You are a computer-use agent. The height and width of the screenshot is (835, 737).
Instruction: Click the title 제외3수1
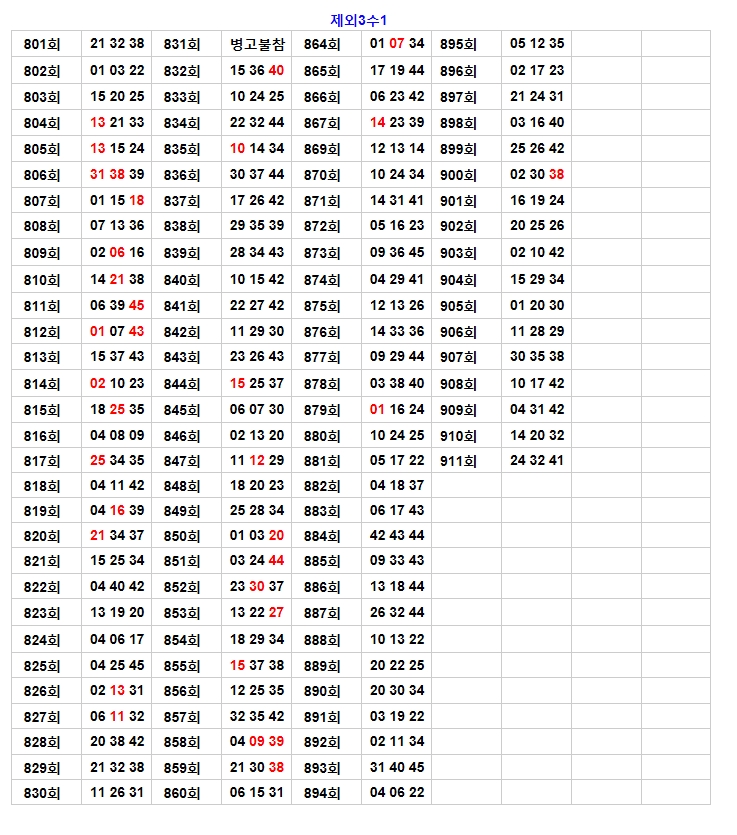click(360, 20)
